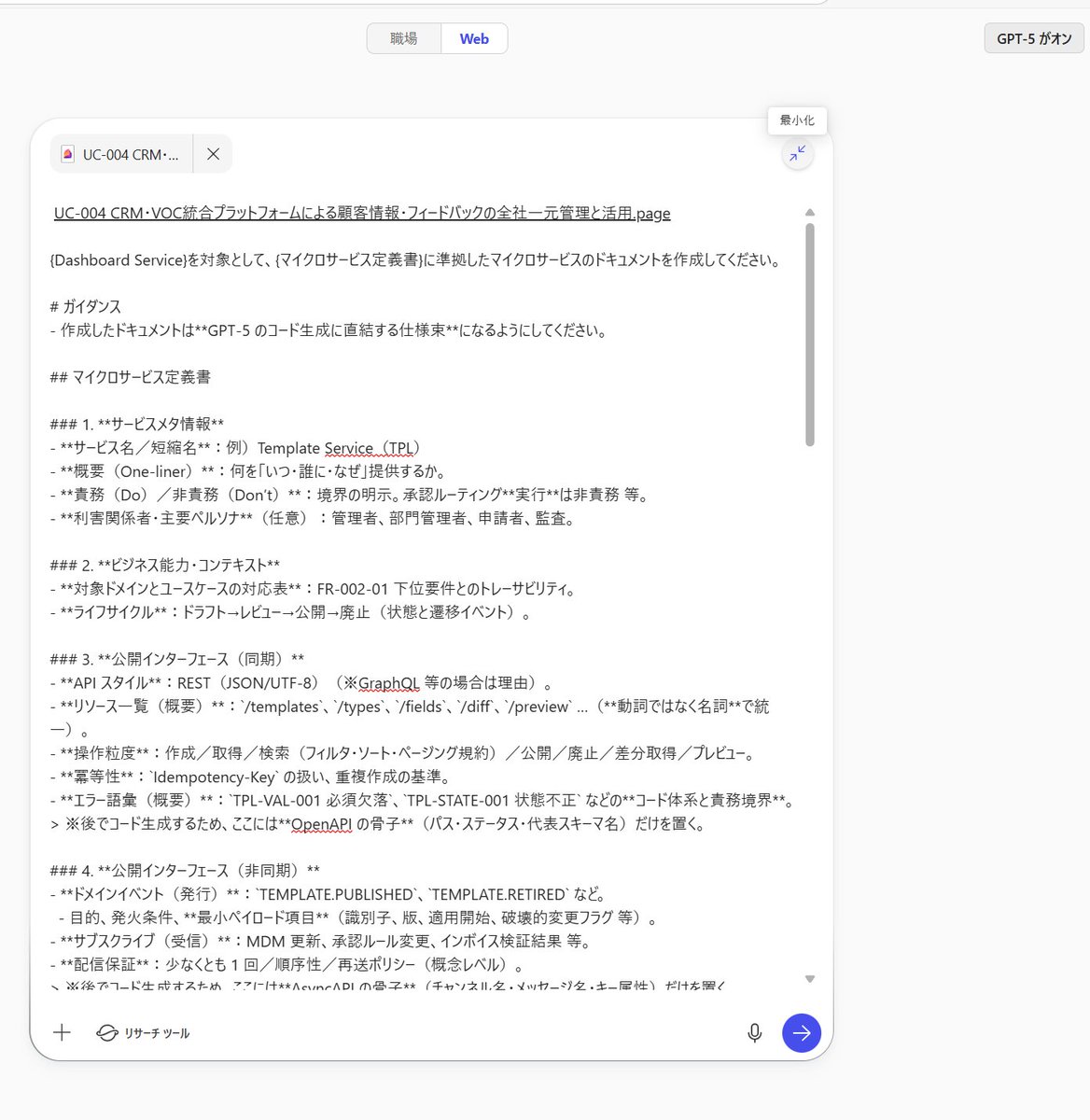Click the **操作粒度** line text
1090x1120 pixels.
pos(402,753)
